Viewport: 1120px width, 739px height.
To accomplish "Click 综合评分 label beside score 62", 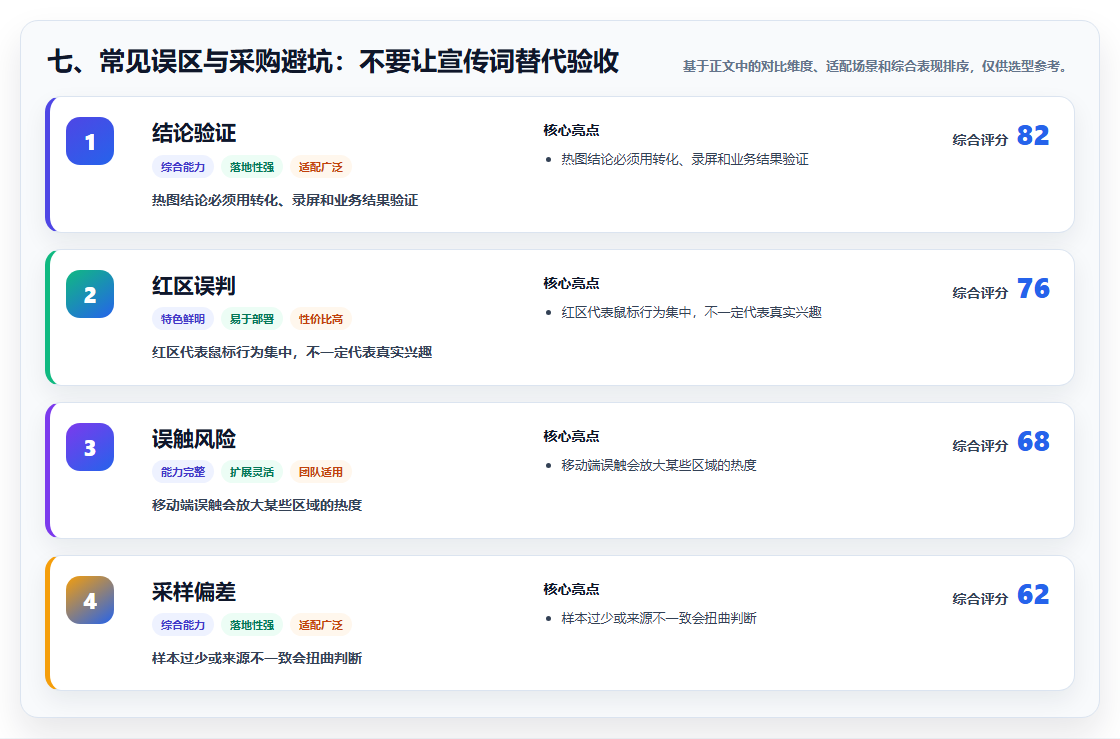I will point(980,598).
